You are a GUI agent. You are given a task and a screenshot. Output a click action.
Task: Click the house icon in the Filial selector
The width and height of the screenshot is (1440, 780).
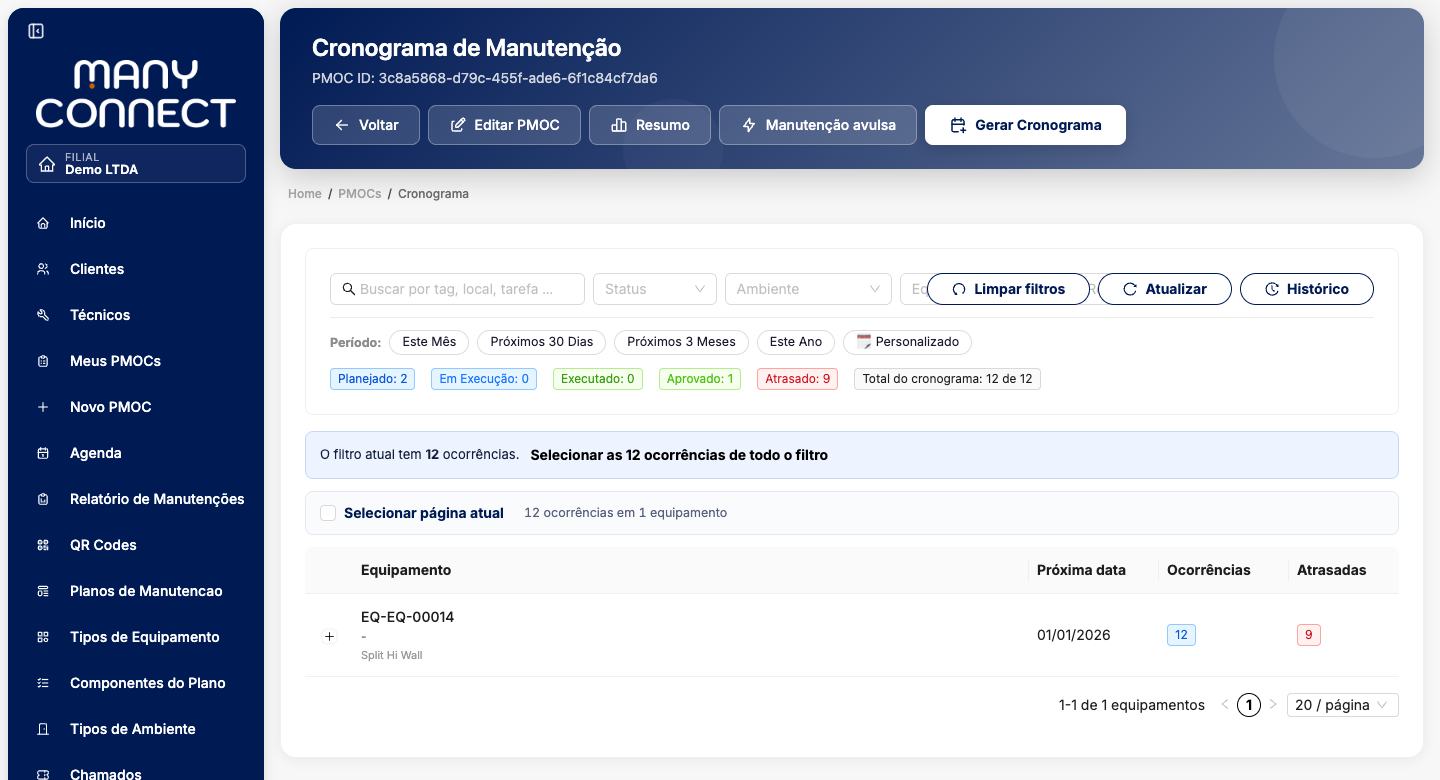pyautogui.click(x=47, y=164)
